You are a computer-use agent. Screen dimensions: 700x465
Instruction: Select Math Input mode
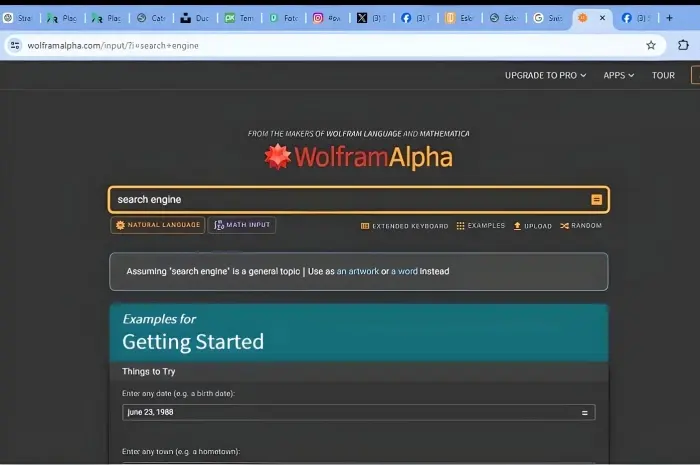pos(242,225)
